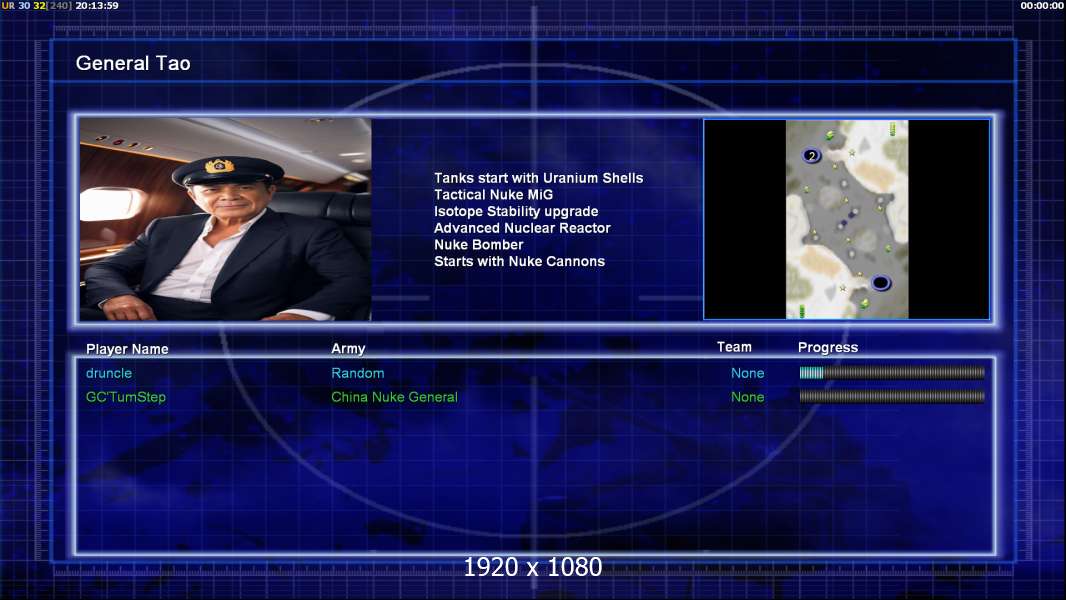1066x600 pixels.
Task: Click the 'UR' label in the status line
Action: 7,5
